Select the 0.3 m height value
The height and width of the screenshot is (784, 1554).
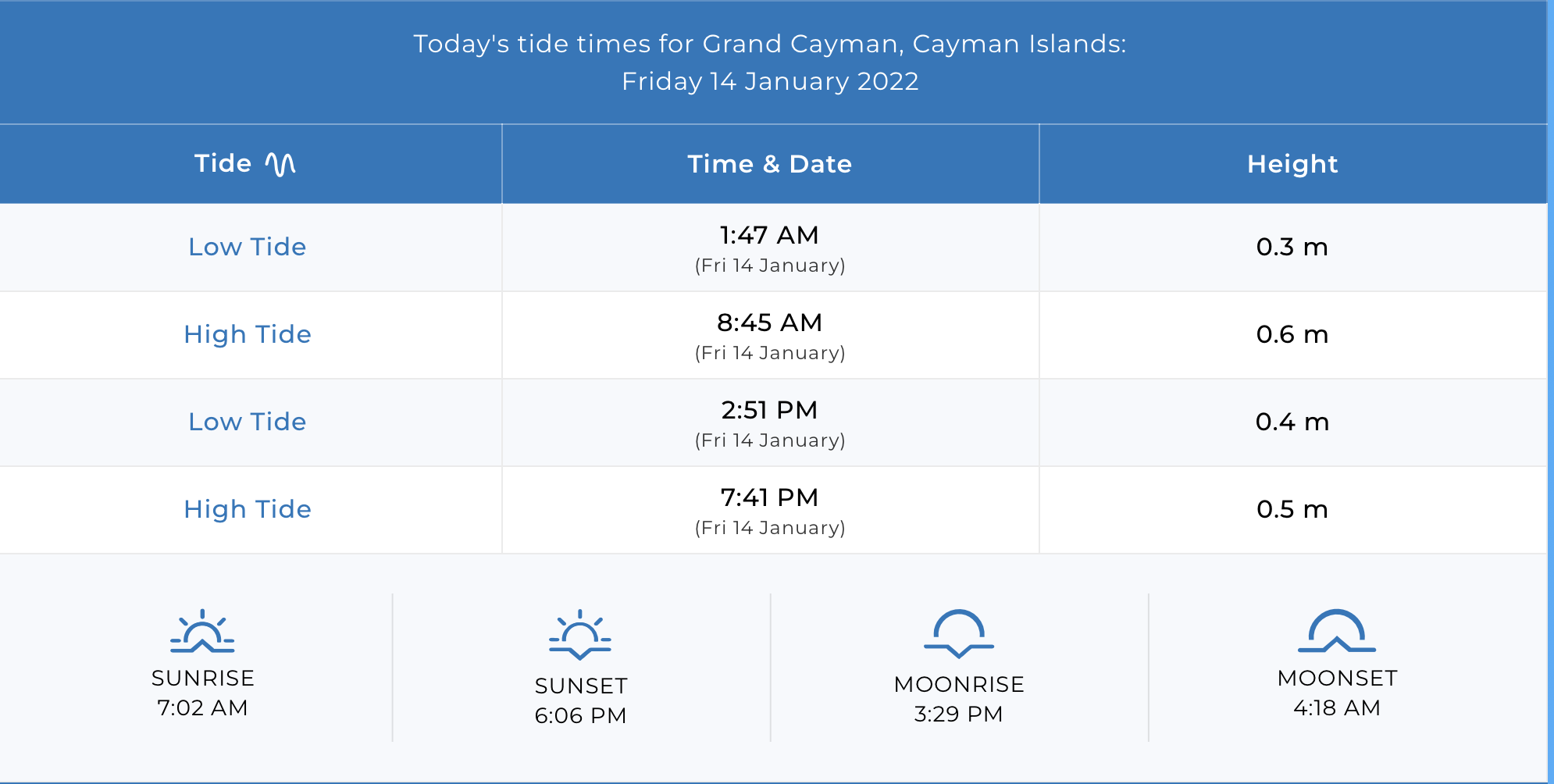point(1292,247)
